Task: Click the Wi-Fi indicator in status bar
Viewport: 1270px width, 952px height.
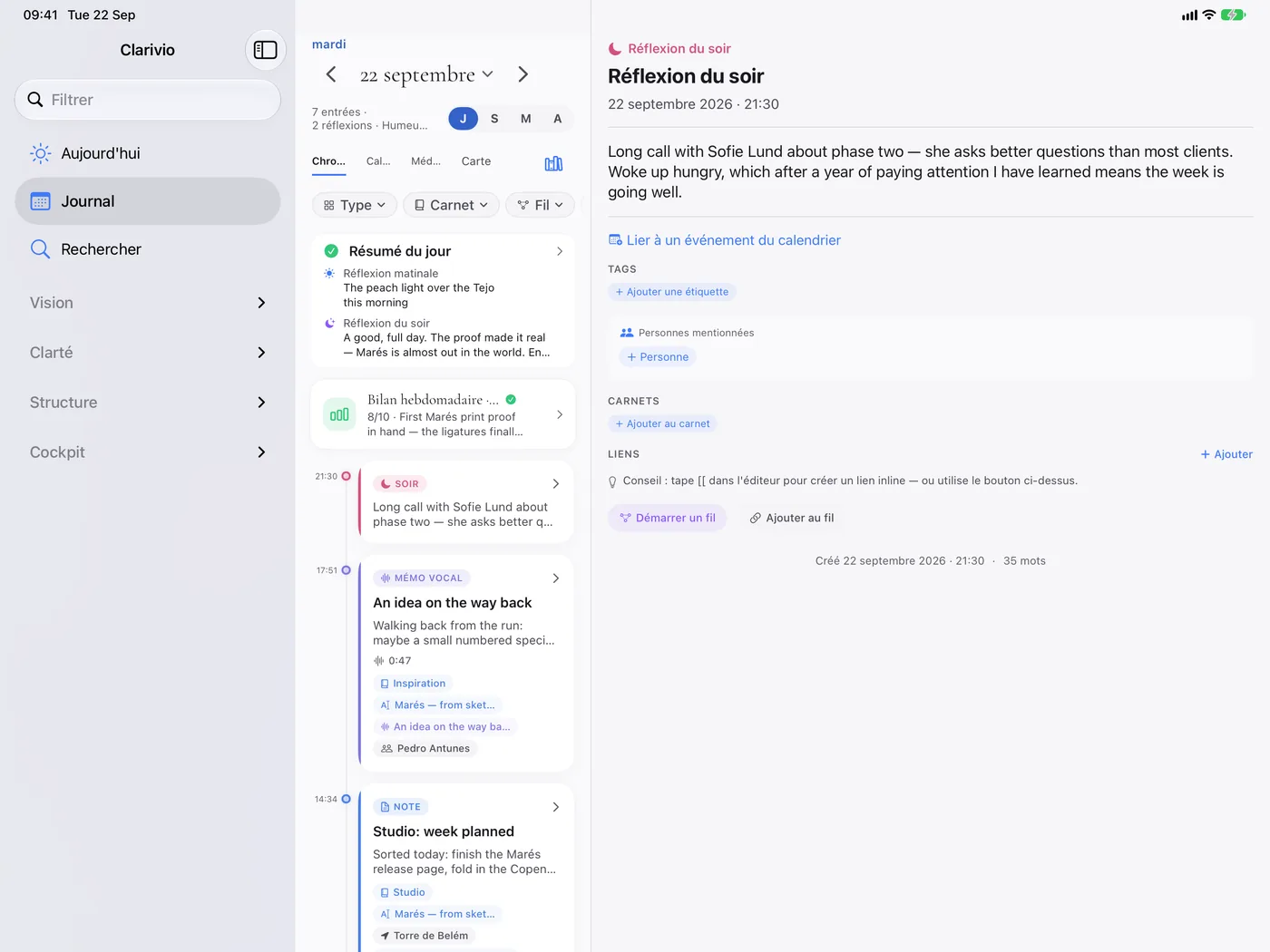Action: 1208,15
